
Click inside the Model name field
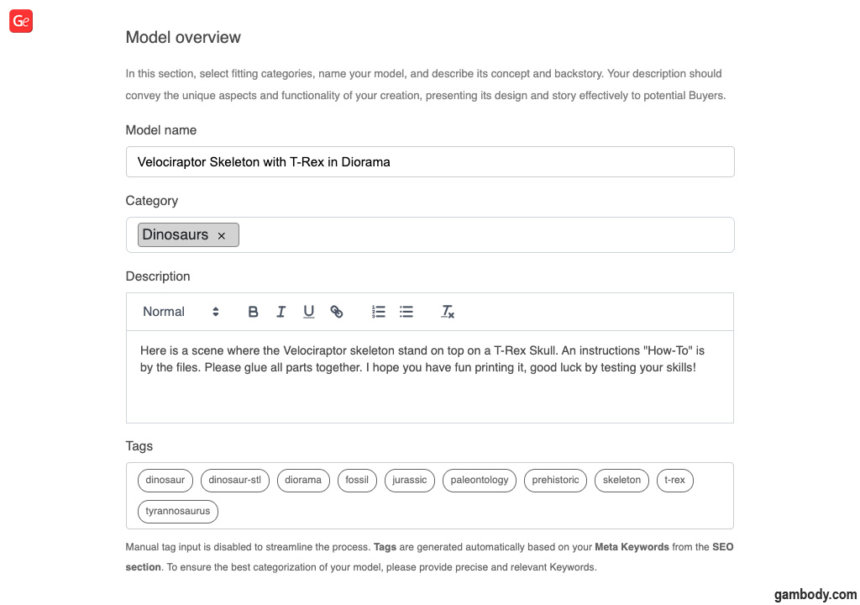click(x=430, y=161)
